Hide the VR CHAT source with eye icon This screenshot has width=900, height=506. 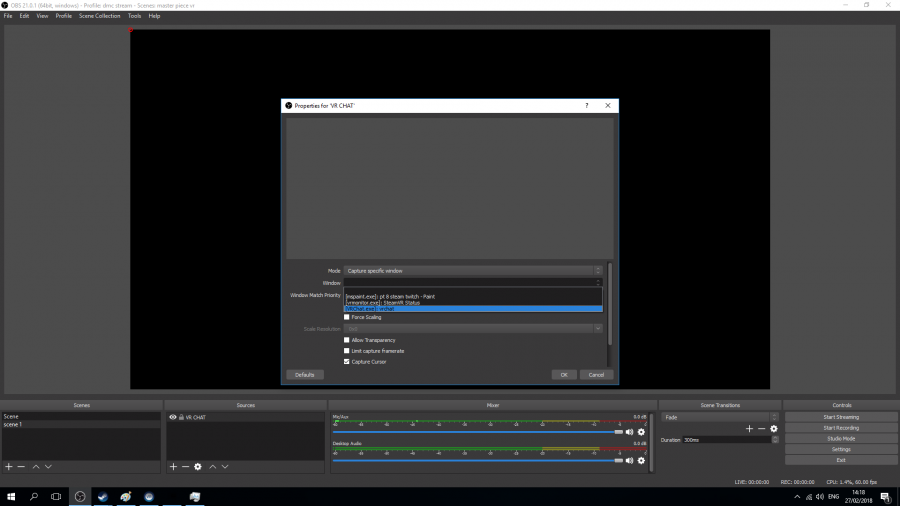pyautogui.click(x=173, y=417)
